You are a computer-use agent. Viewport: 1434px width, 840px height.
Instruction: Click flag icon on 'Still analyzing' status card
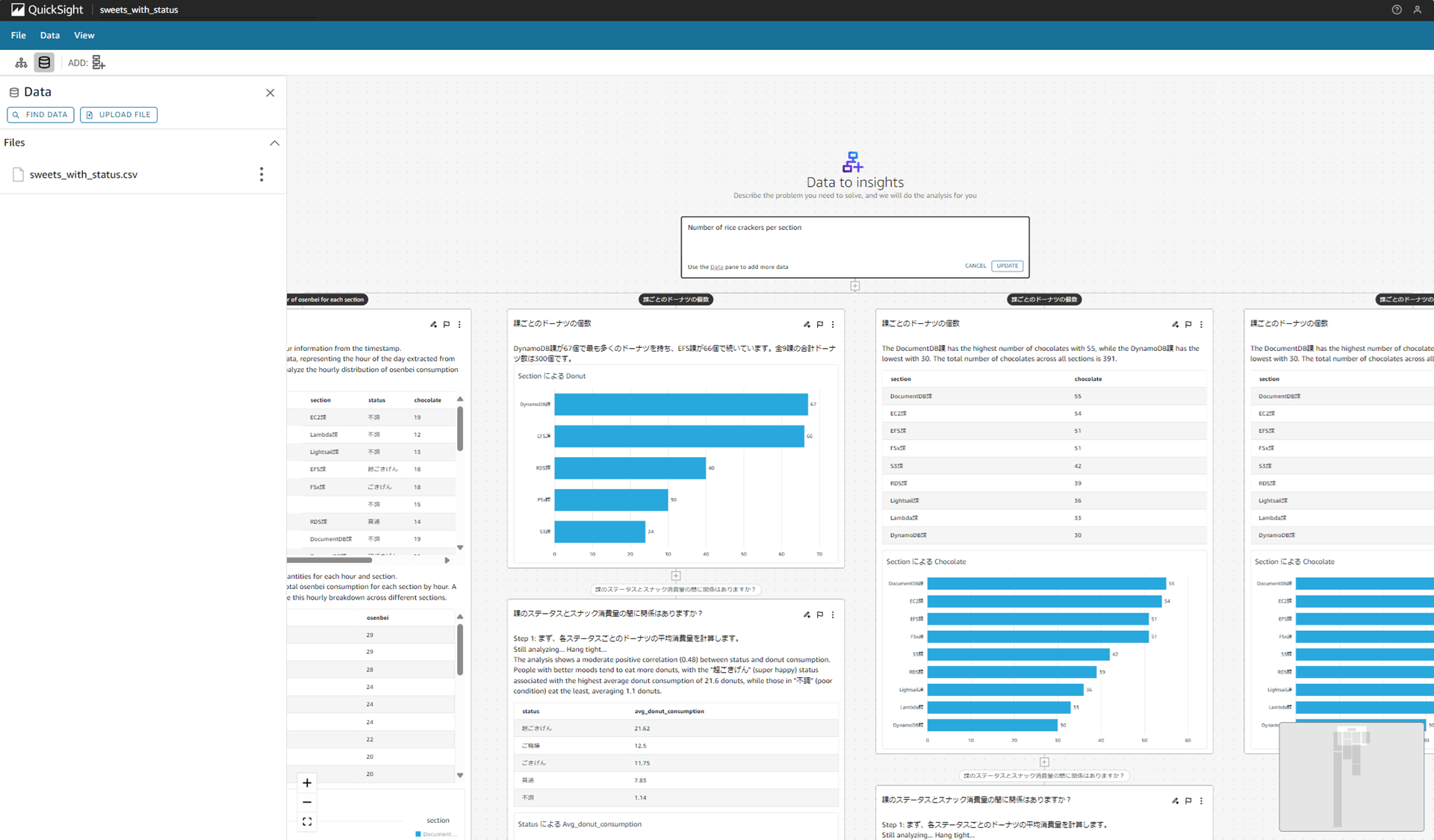point(1188,801)
